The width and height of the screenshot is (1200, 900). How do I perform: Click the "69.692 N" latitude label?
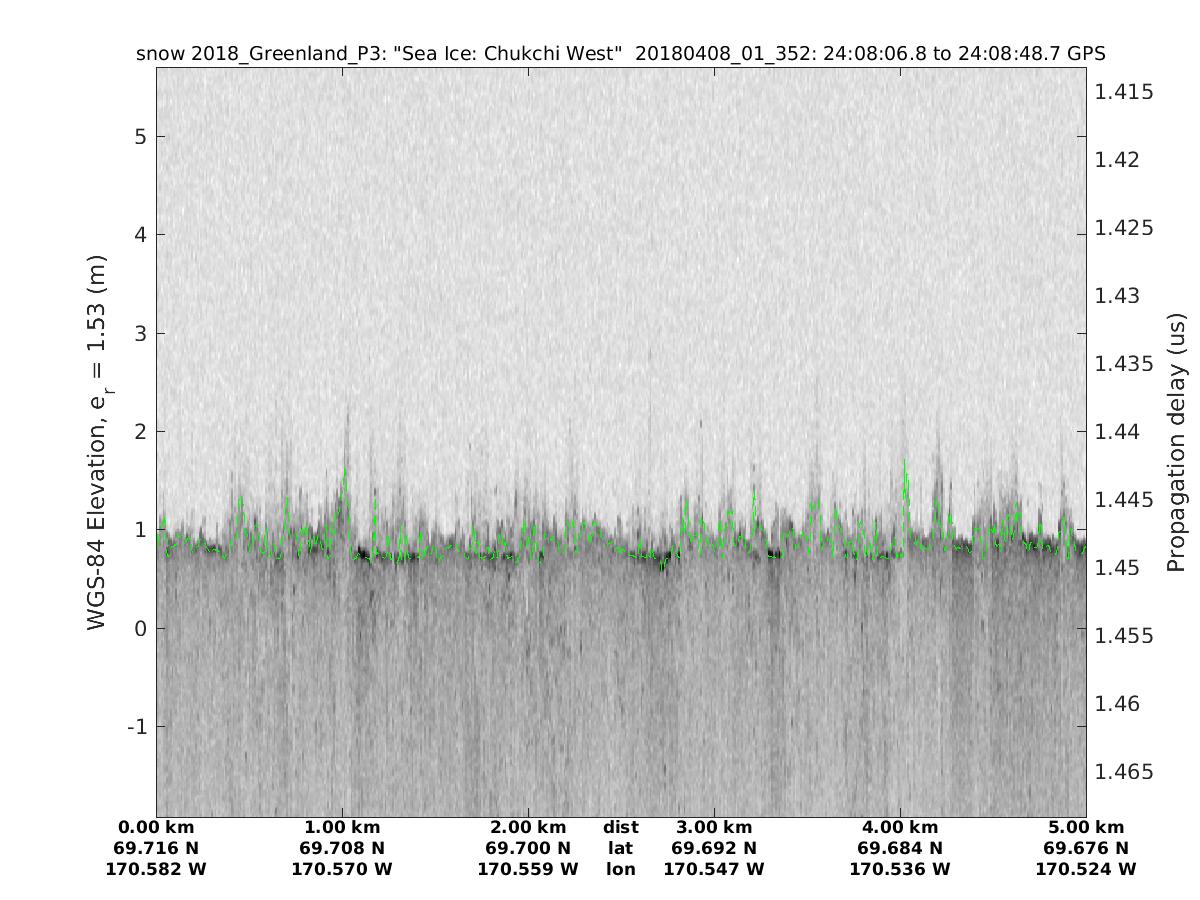tap(714, 848)
